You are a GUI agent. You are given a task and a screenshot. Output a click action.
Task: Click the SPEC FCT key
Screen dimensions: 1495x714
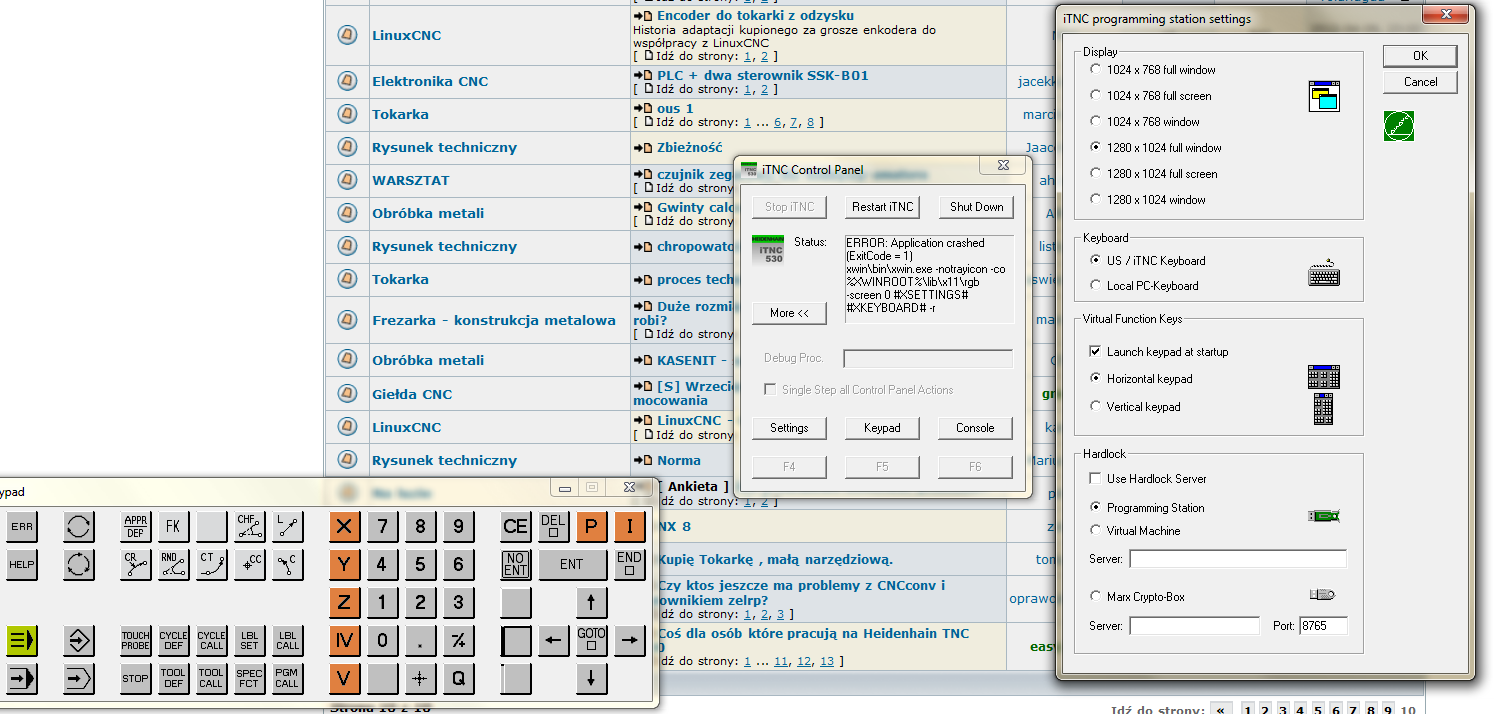(x=250, y=678)
